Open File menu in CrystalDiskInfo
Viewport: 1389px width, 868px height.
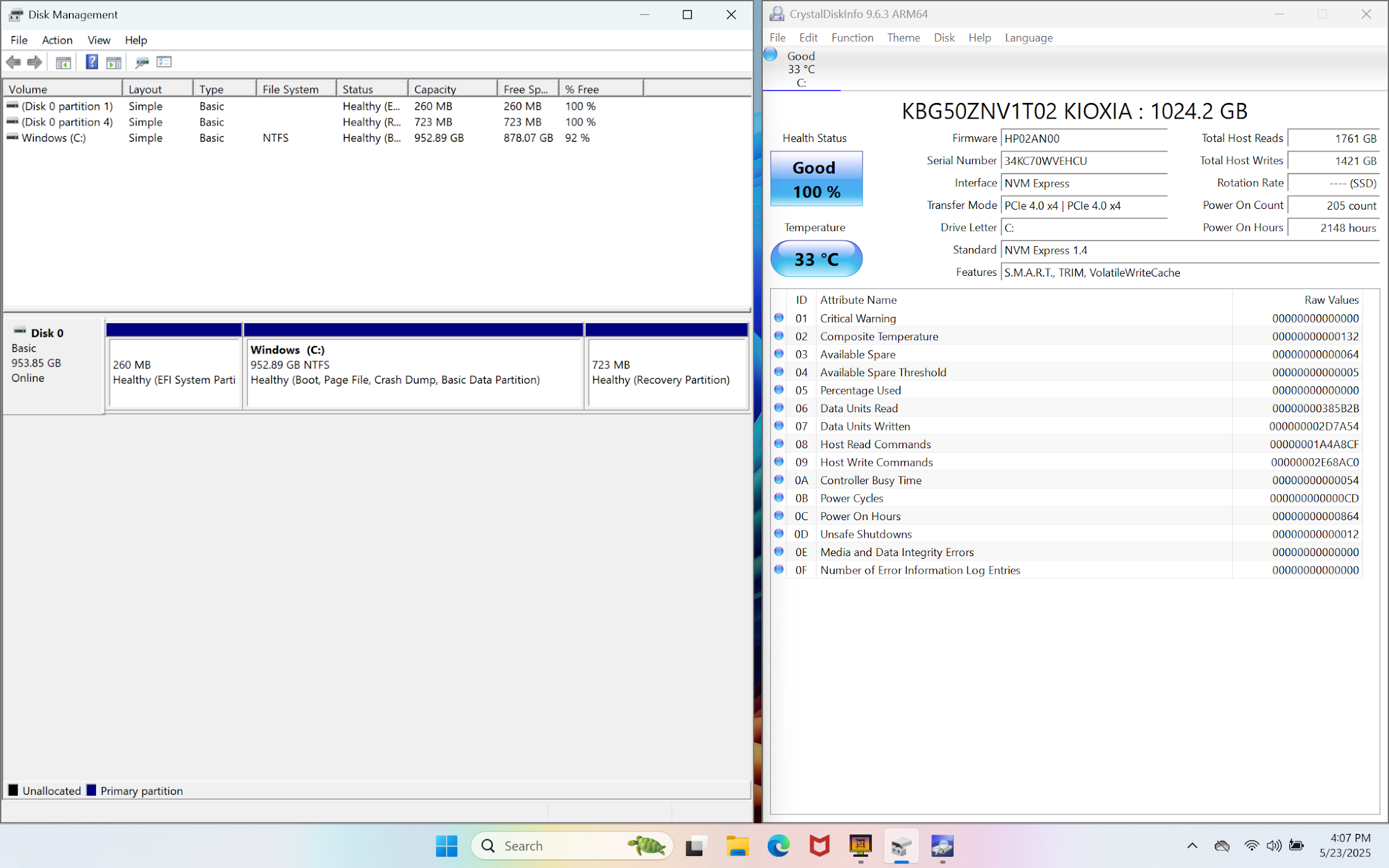pos(778,38)
